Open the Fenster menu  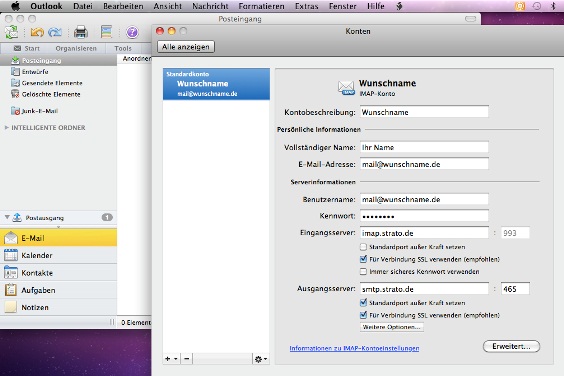[342, 6]
